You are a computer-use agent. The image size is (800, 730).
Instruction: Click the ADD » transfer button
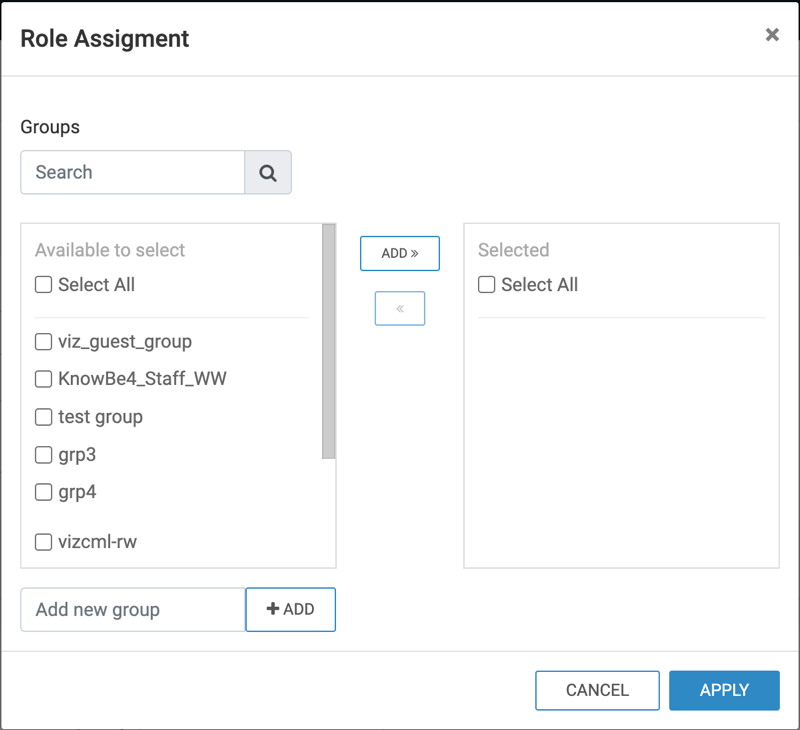[x=400, y=253]
